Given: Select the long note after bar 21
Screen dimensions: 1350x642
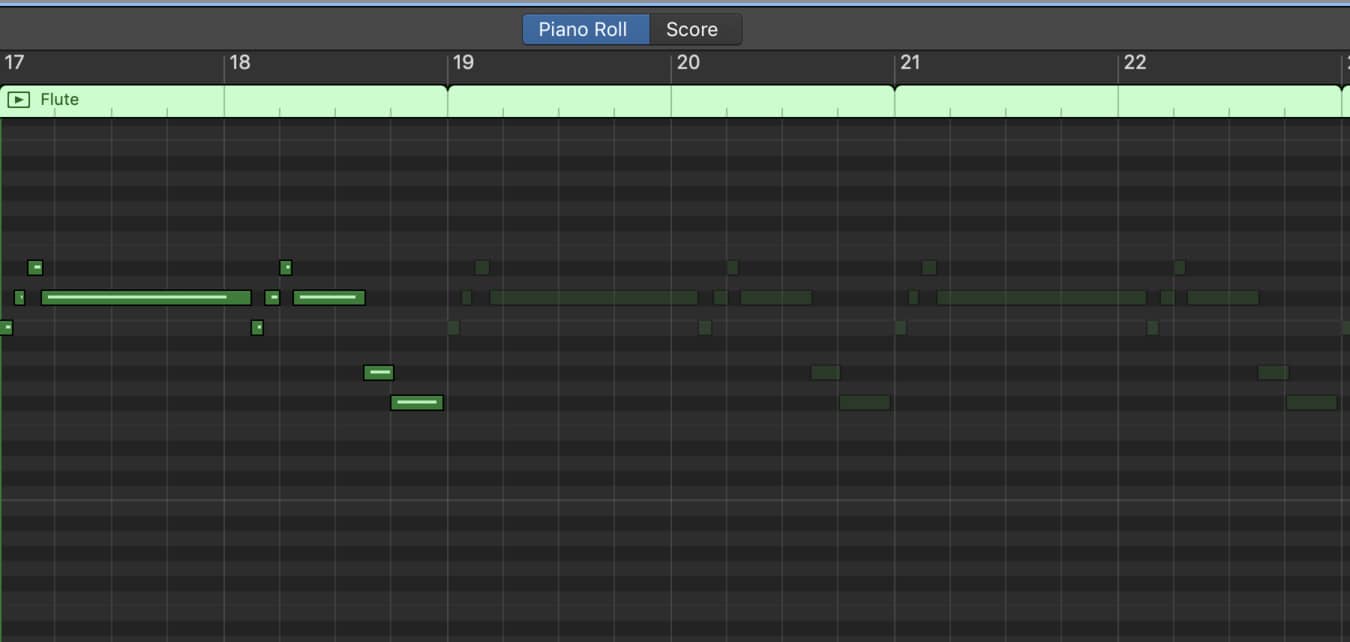Looking at the screenshot, I should [1040, 297].
